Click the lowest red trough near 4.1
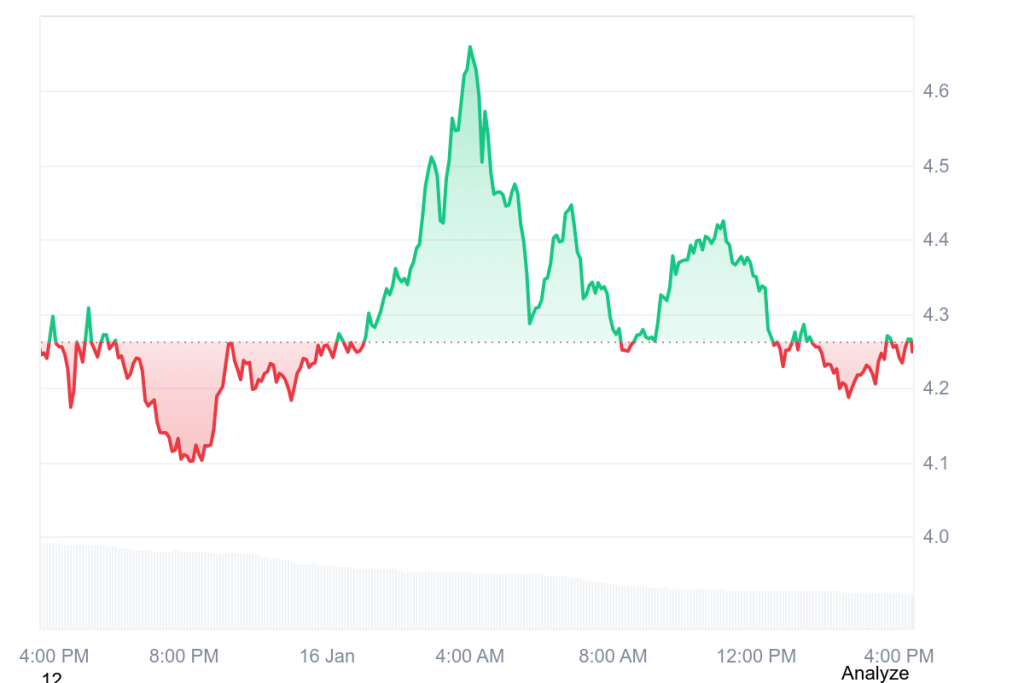 coord(190,460)
